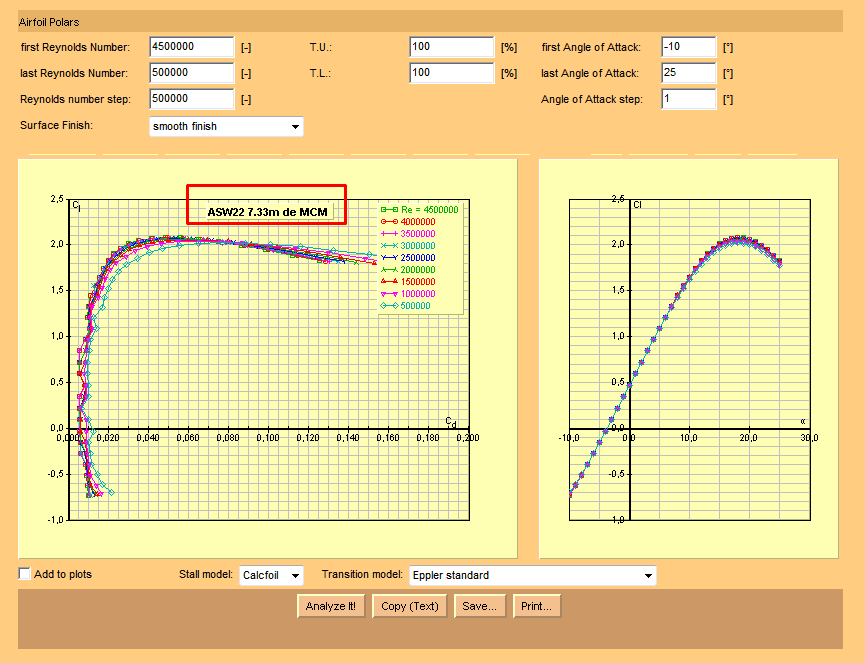Open the Transition model dropdown
865x663 pixels.
[x=532, y=575]
